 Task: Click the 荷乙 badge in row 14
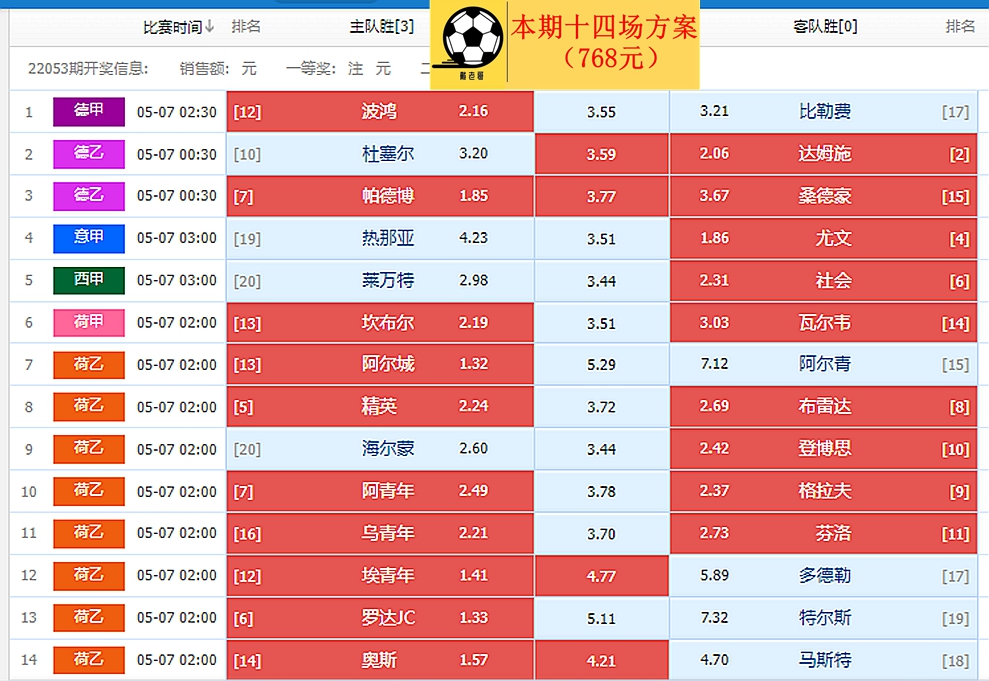pos(89,660)
